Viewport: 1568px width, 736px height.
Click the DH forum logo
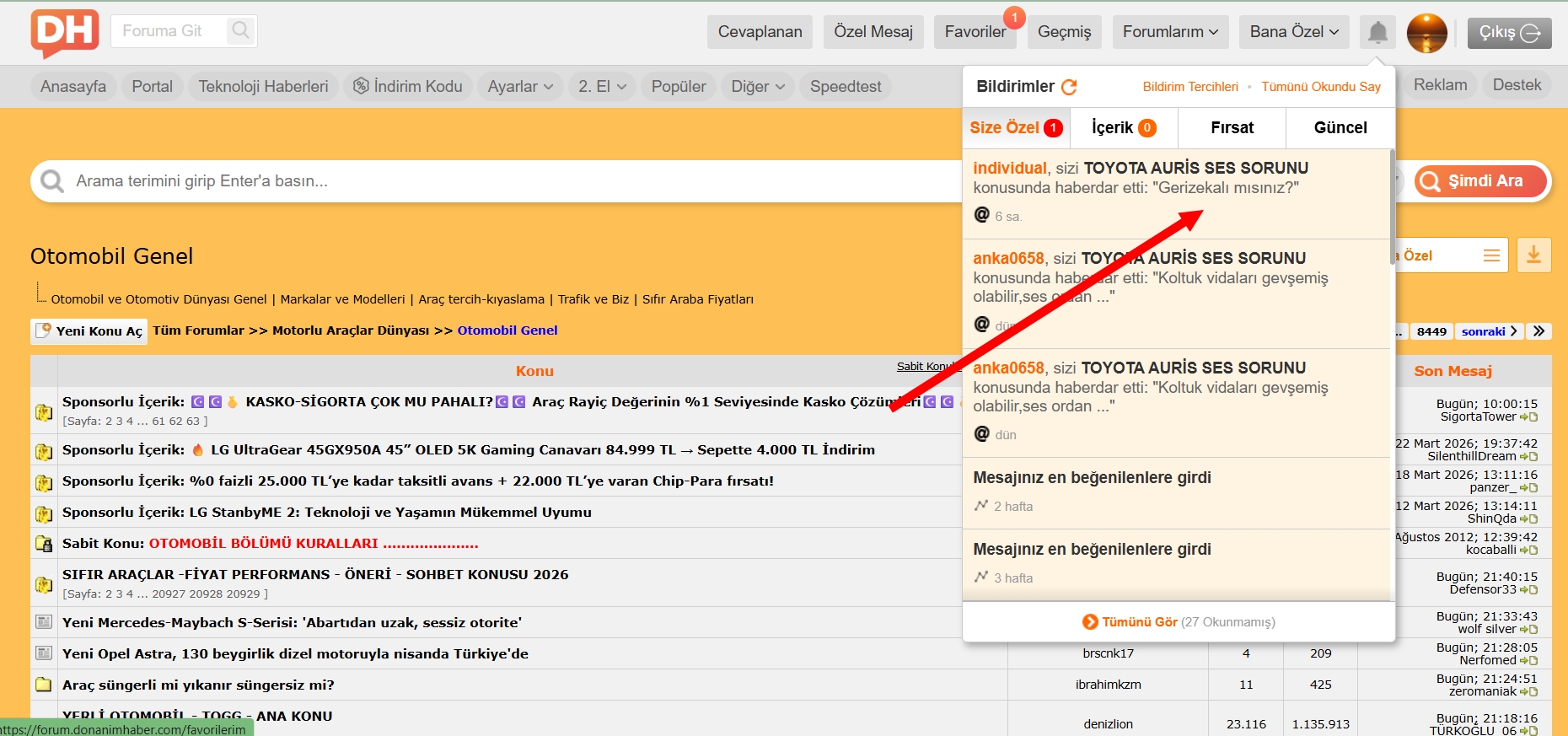(65, 32)
